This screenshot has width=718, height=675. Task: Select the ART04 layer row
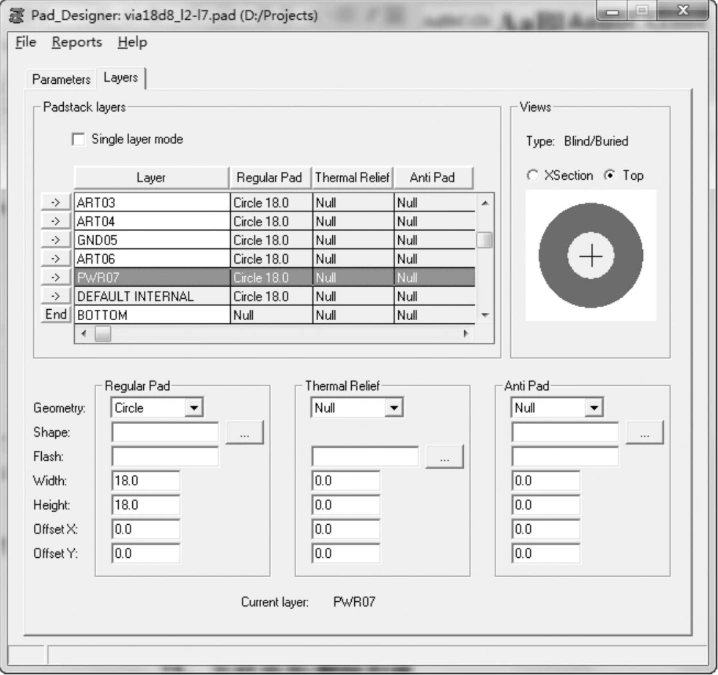click(x=275, y=221)
